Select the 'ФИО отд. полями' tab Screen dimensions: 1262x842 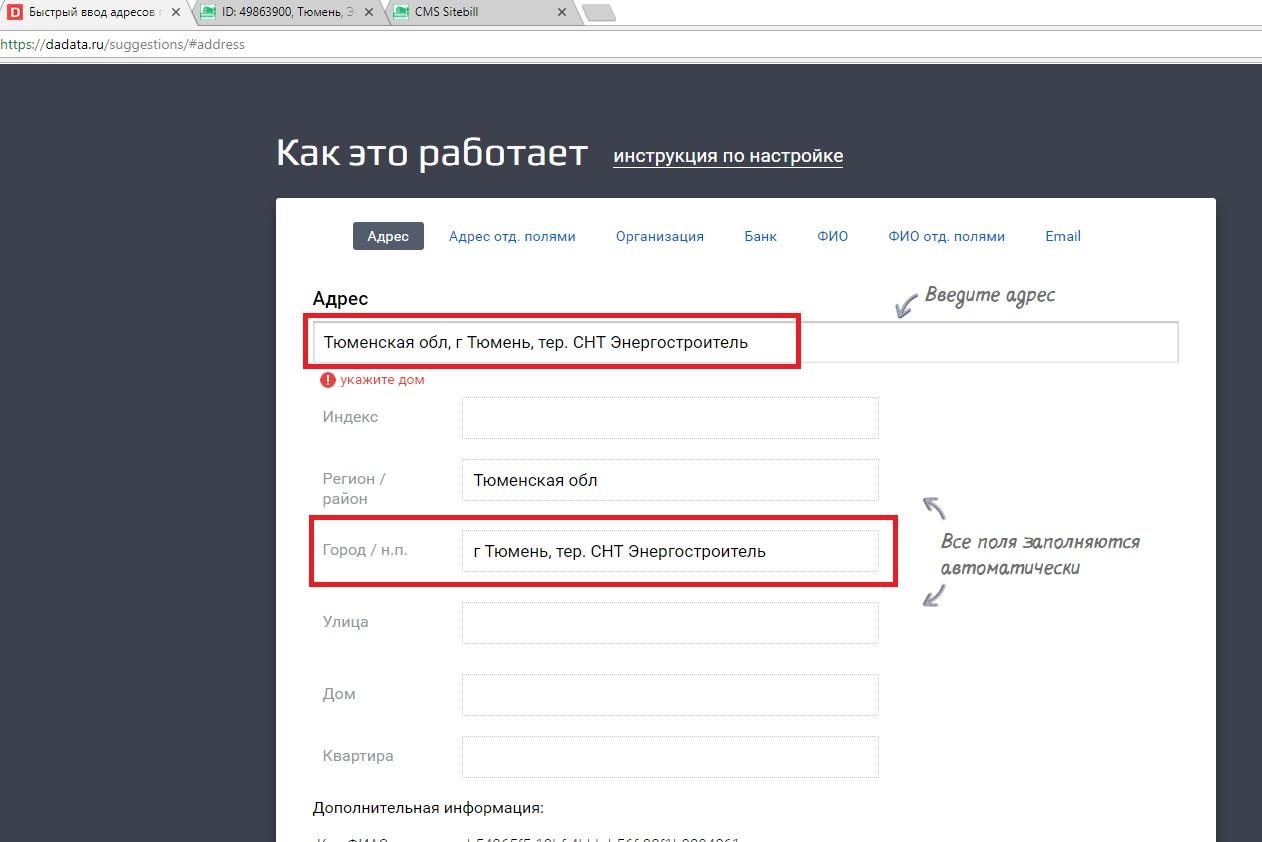pos(946,236)
